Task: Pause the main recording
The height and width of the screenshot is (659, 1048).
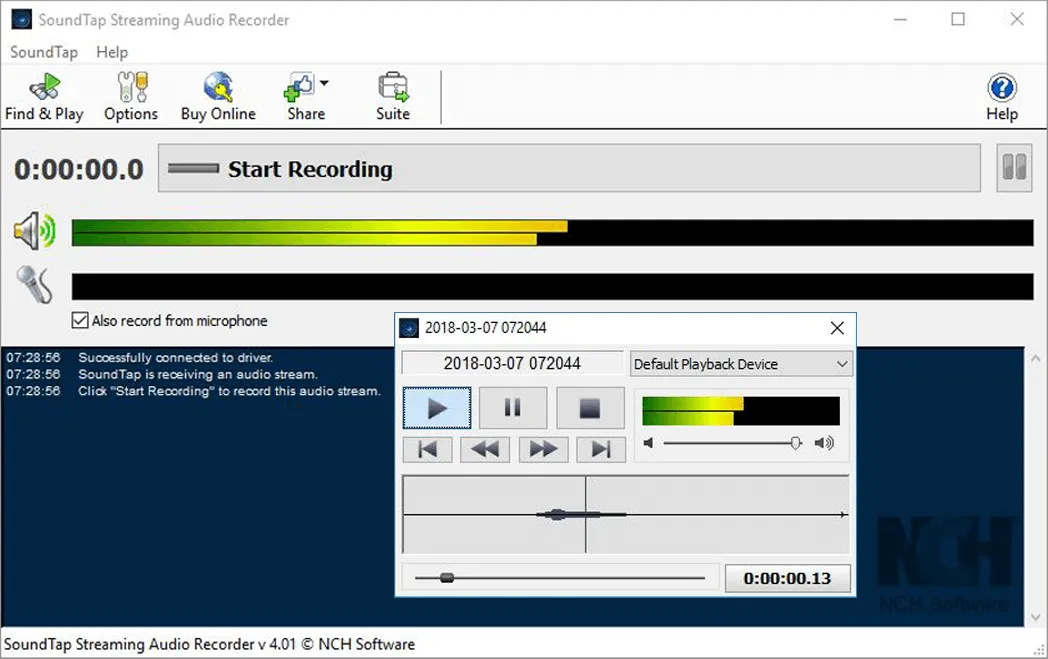Action: [1015, 168]
